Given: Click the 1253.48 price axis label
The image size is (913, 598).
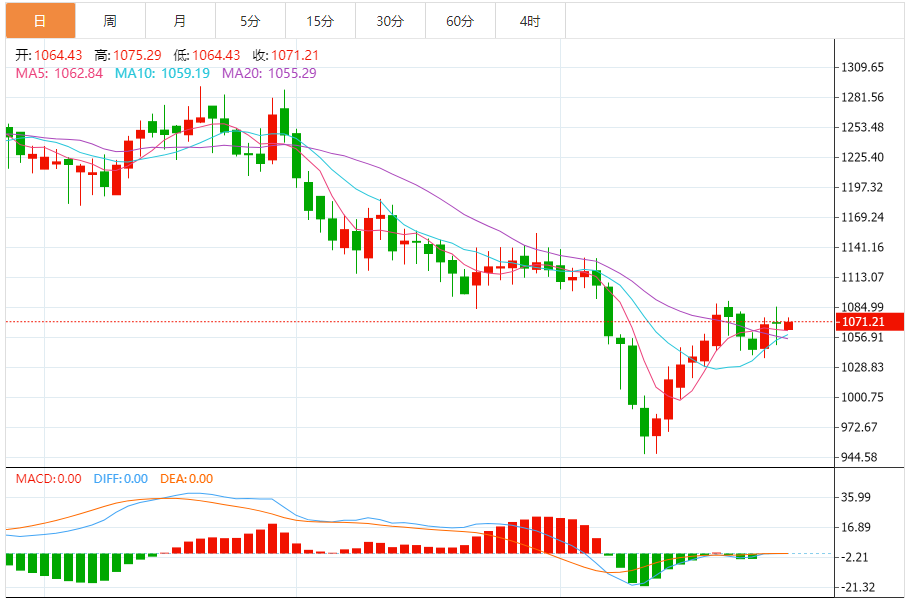Looking at the screenshot, I should (x=862, y=128).
